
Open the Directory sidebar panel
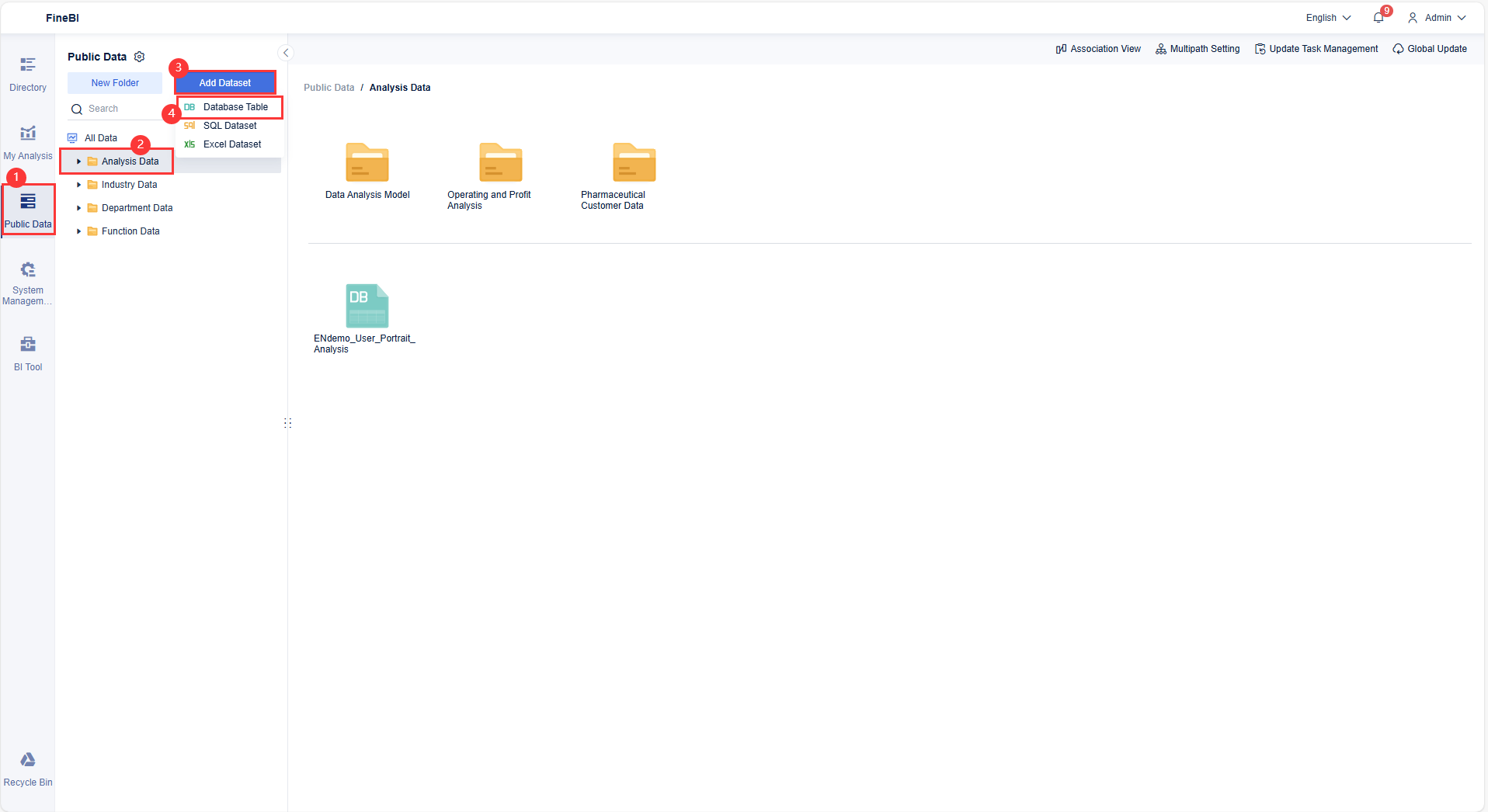click(27, 74)
